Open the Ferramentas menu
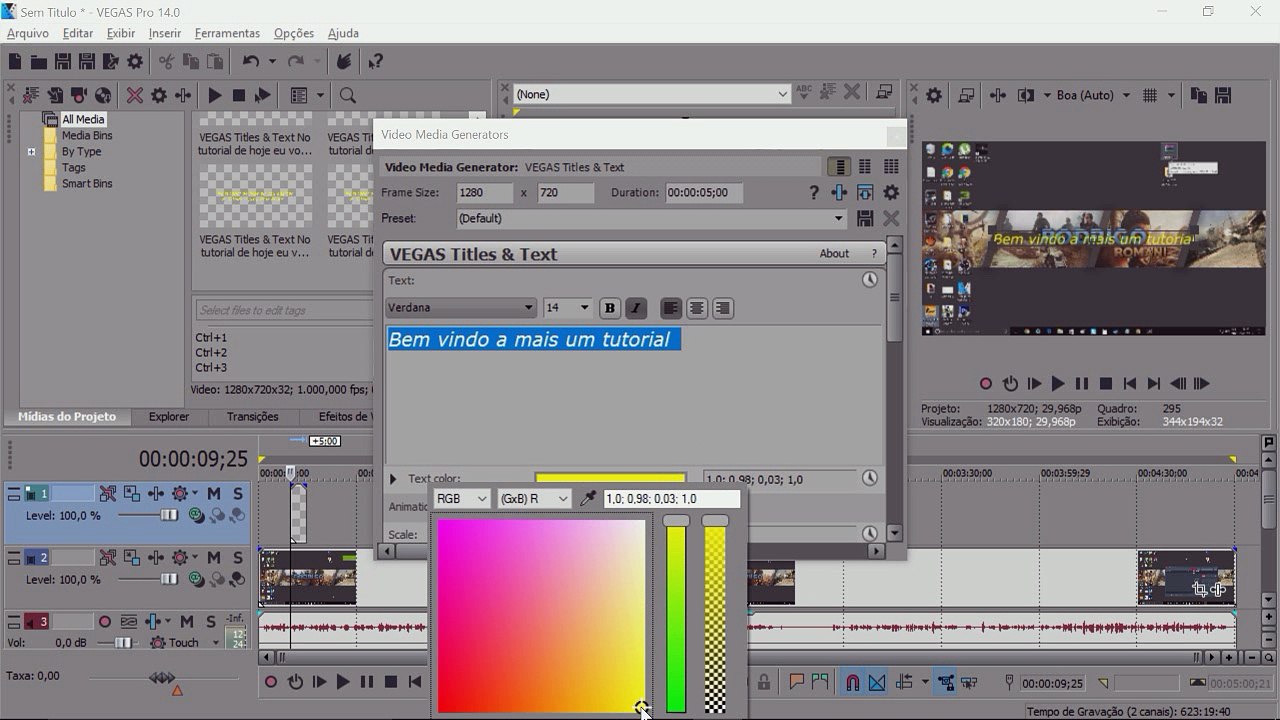The image size is (1280, 720). (227, 33)
